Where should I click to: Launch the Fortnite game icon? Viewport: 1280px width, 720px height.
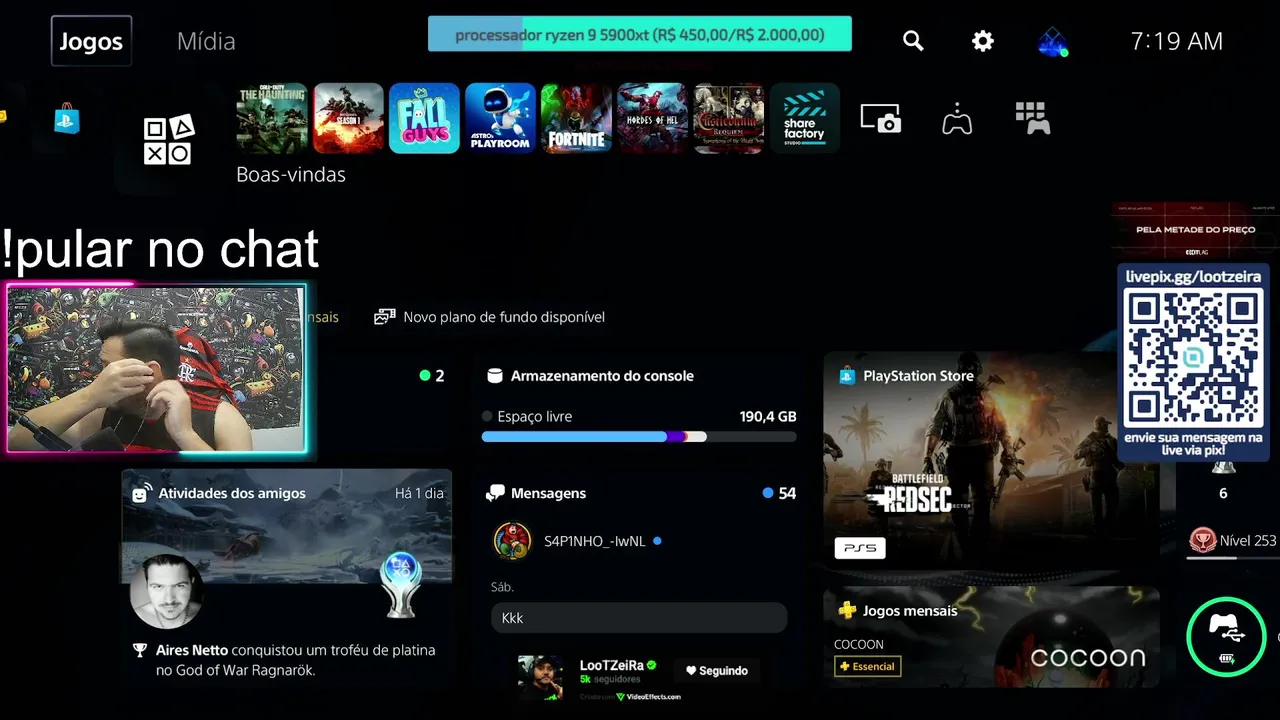coord(576,118)
